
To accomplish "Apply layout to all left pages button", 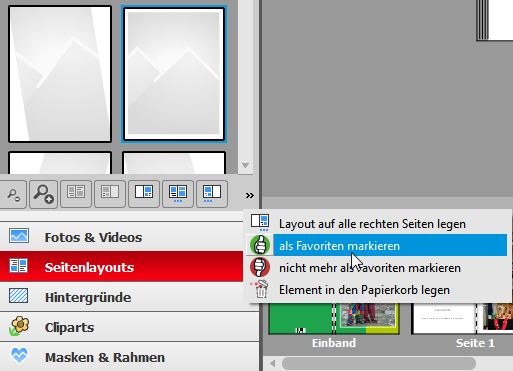I will tap(212, 194).
